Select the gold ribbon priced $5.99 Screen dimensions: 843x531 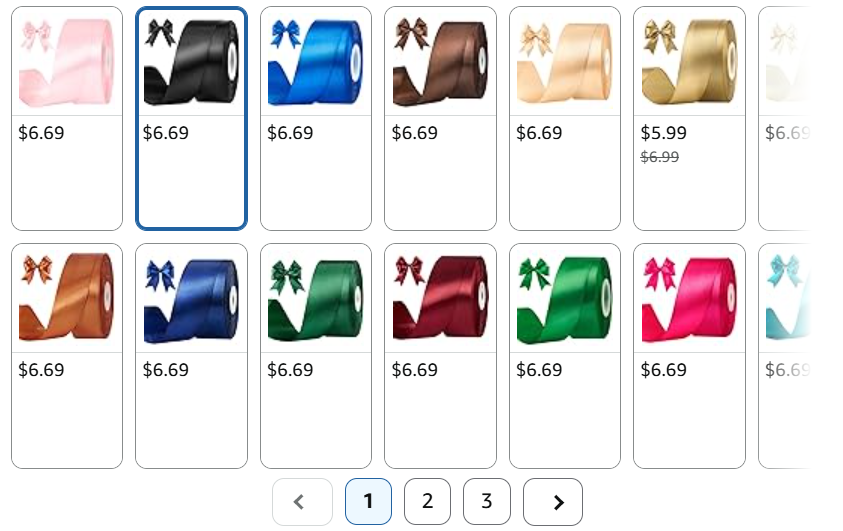689,118
